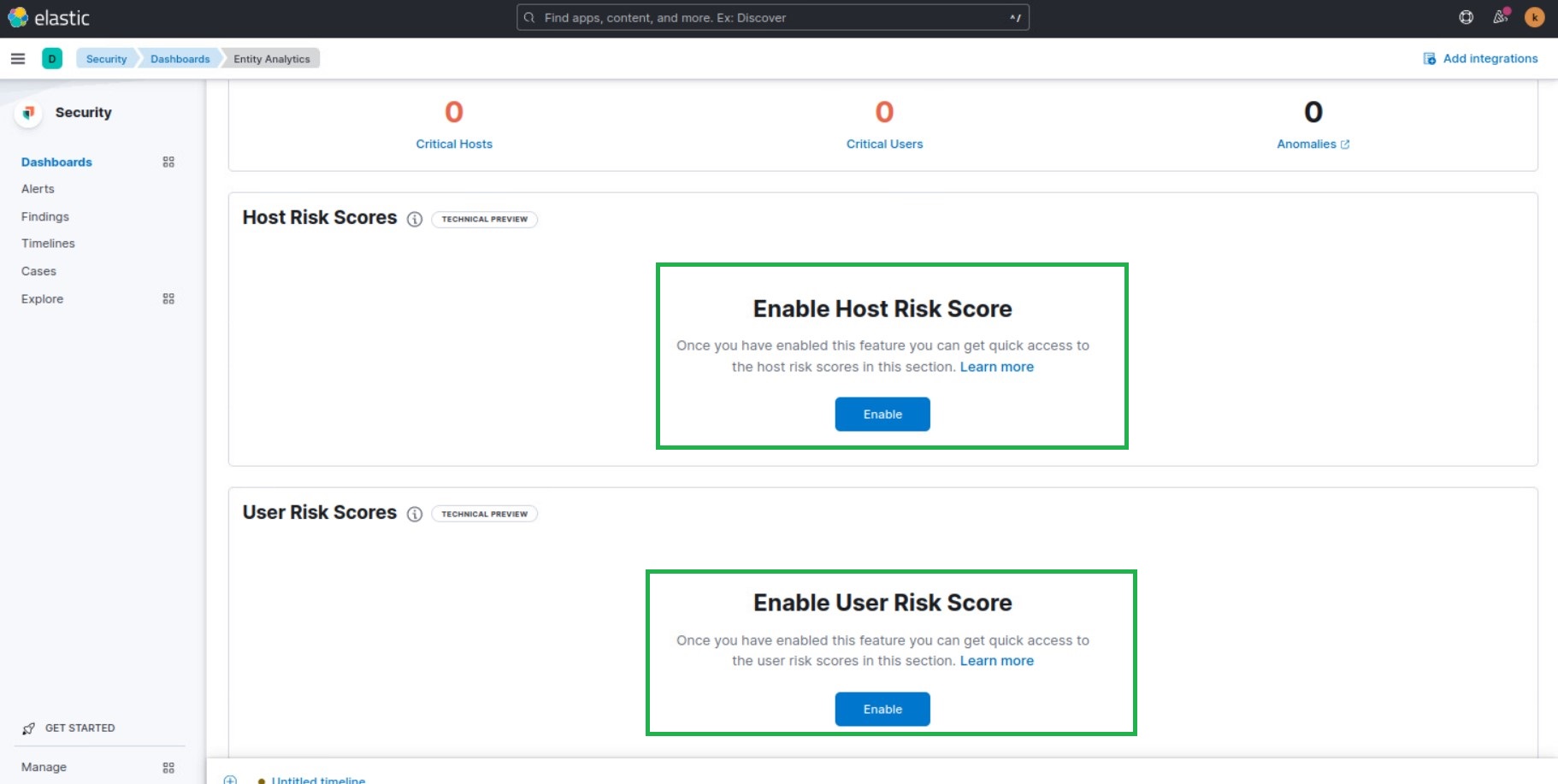The image size is (1558, 784).
Task: Click the grid icon beside Explore
Action: coord(168,298)
